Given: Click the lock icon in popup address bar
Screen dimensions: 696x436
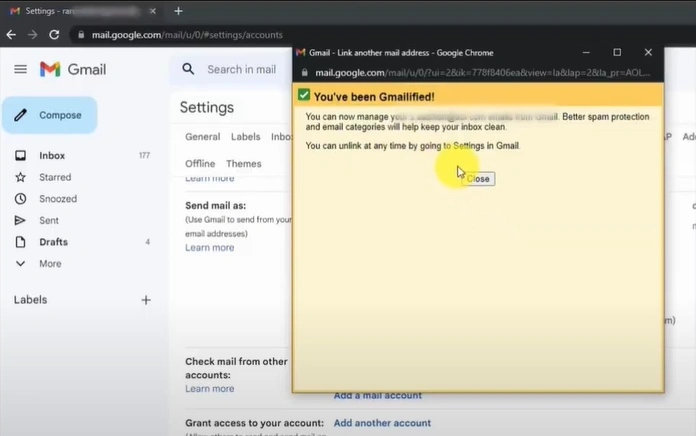Looking at the screenshot, I should (x=304, y=72).
